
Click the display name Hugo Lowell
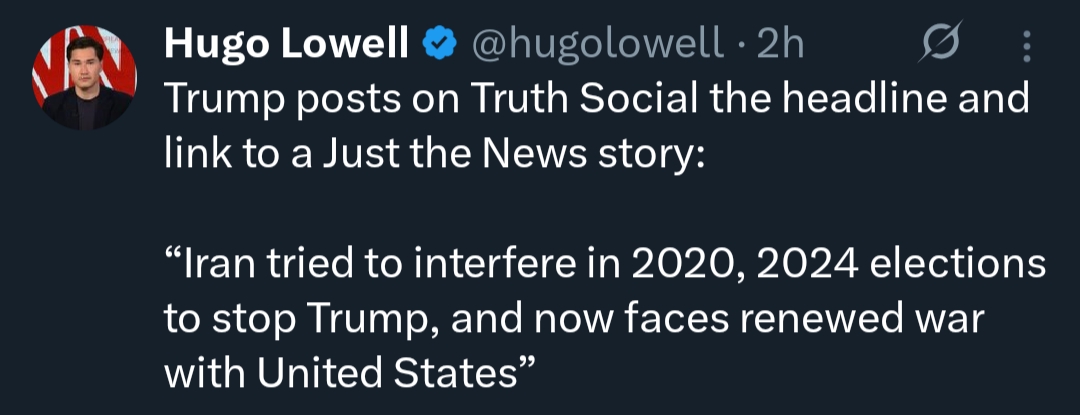(286, 43)
